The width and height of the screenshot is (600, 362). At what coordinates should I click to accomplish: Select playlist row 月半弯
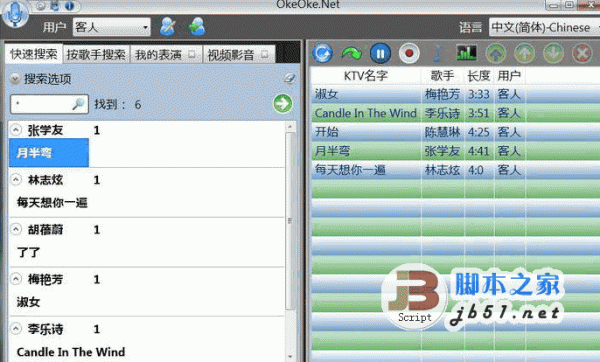[x=455, y=151]
